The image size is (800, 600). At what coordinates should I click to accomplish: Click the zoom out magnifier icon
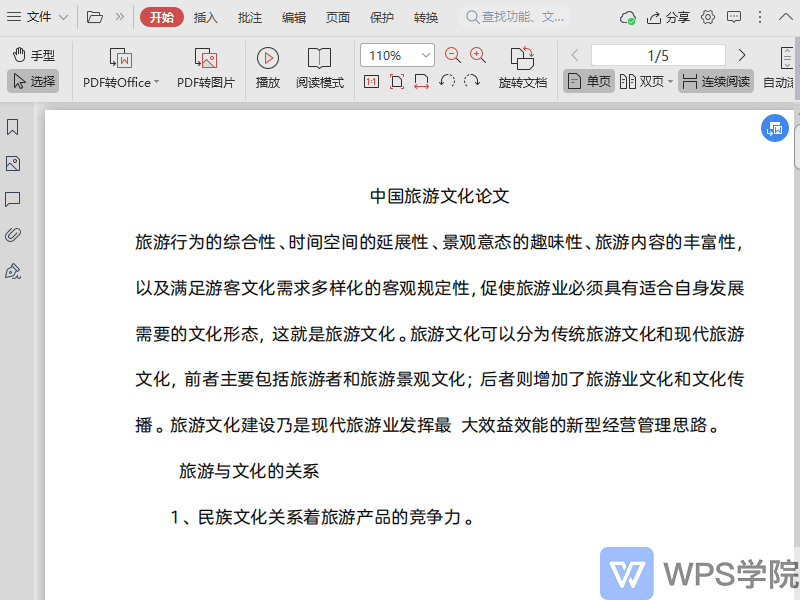453,56
